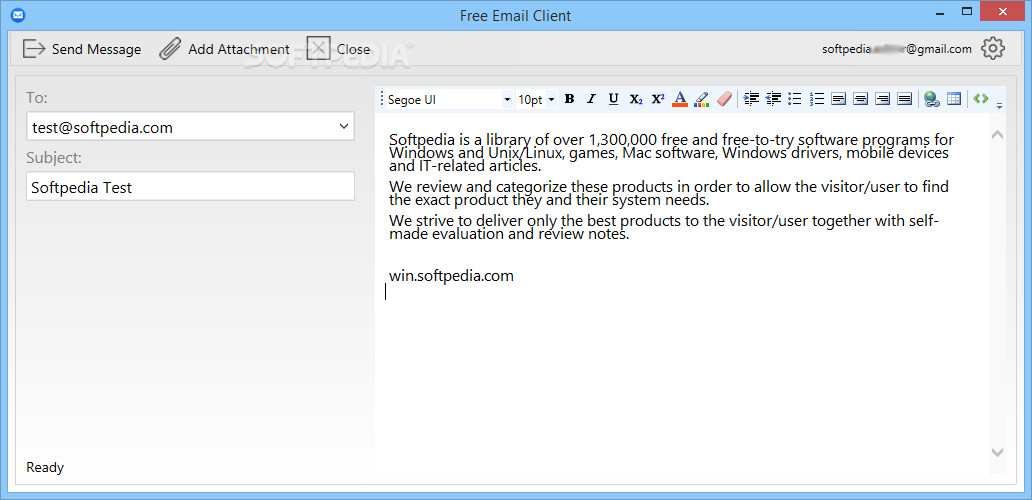Insert a table

tap(954, 99)
